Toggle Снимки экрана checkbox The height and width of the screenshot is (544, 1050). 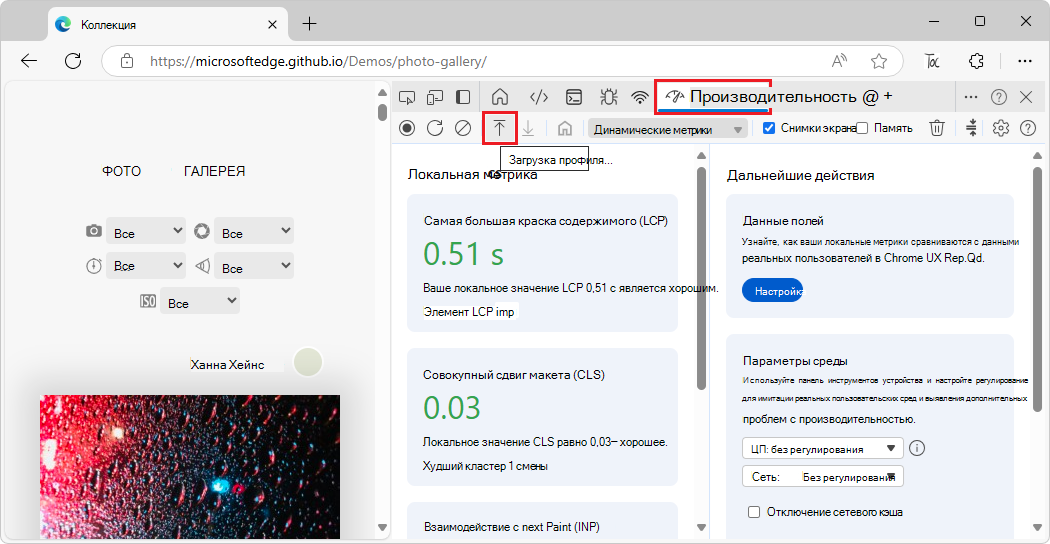click(769, 128)
